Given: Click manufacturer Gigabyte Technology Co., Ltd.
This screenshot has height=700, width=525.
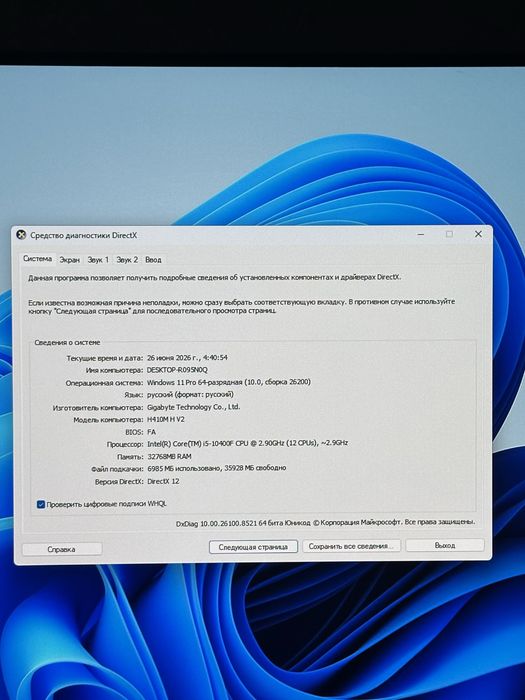Looking at the screenshot, I should [x=193, y=407].
